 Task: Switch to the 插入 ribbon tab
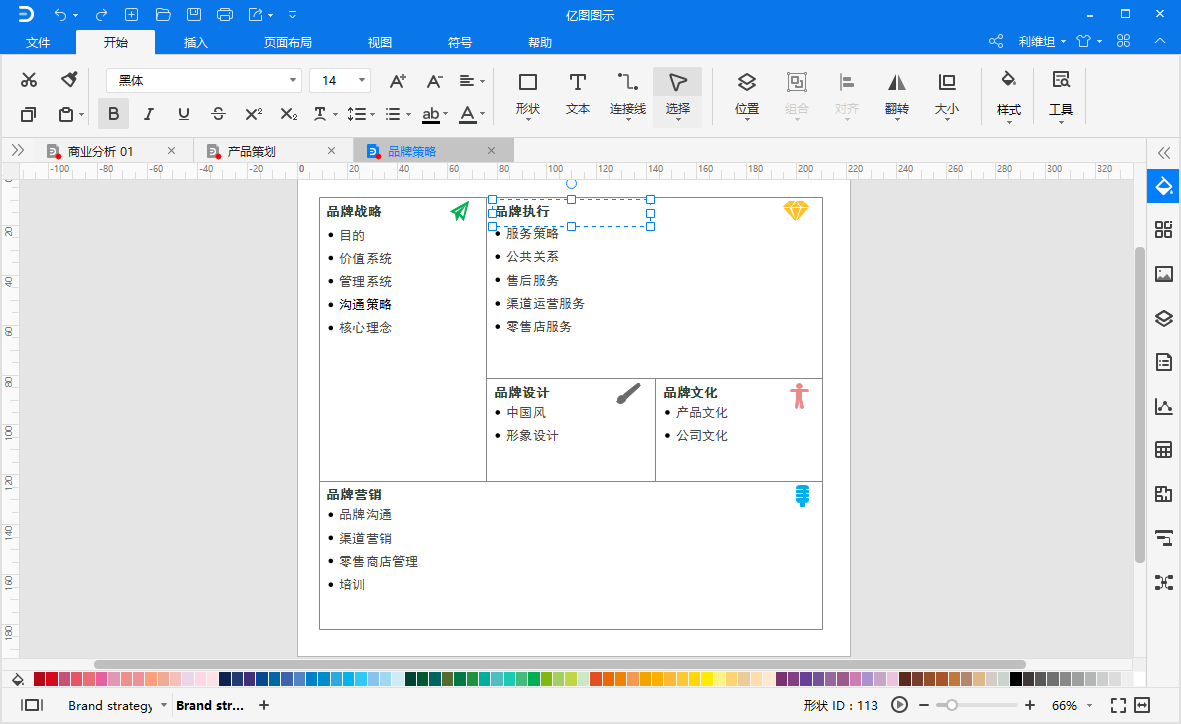tap(196, 42)
